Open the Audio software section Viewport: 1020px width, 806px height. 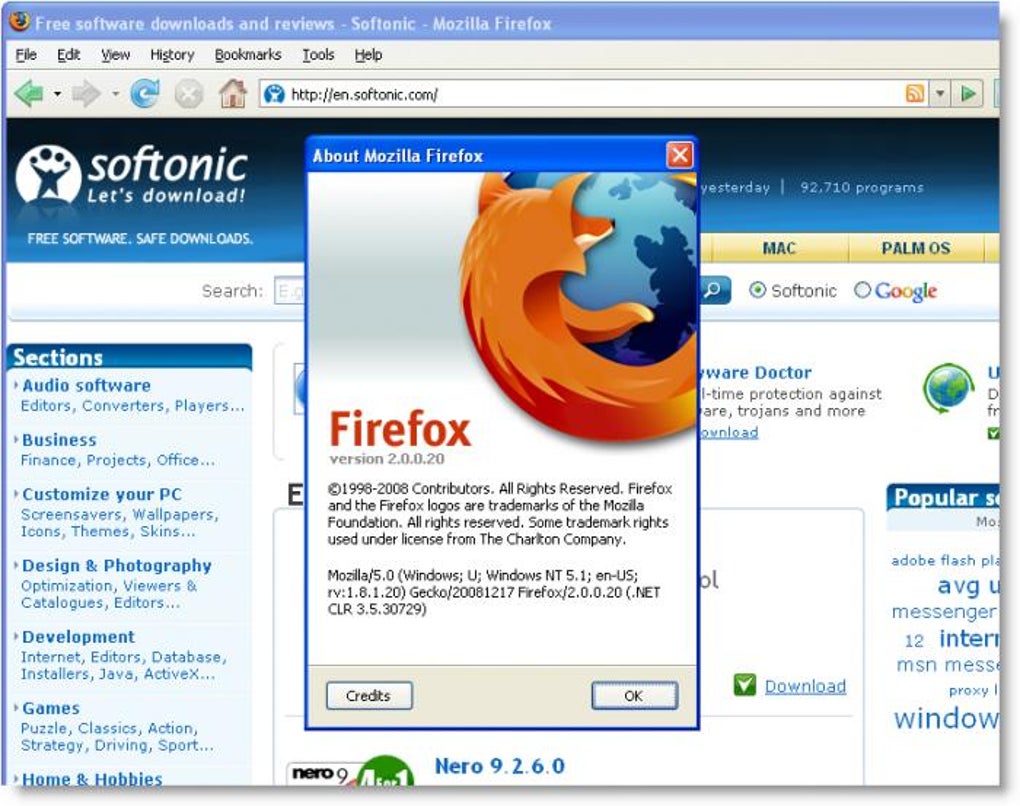click(87, 385)
